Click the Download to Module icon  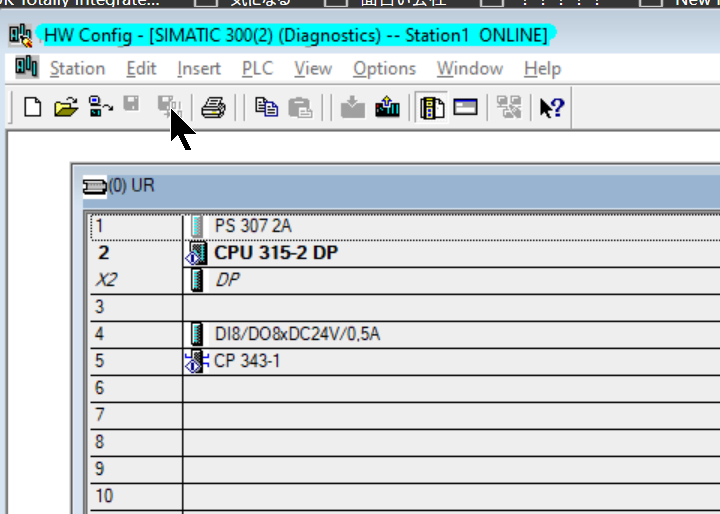pos(353,107)
